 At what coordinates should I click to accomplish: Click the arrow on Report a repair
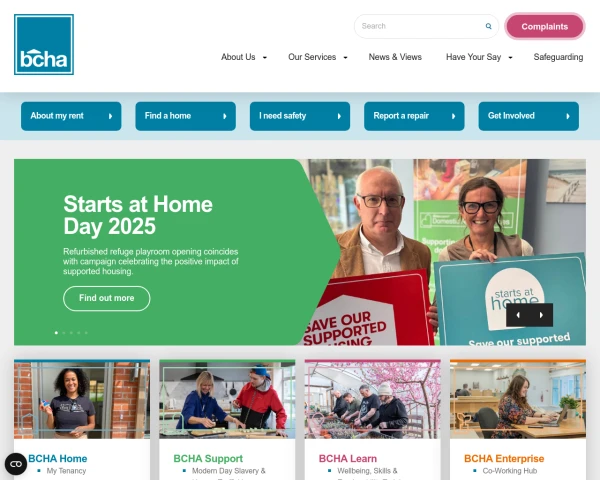point(453,116)
